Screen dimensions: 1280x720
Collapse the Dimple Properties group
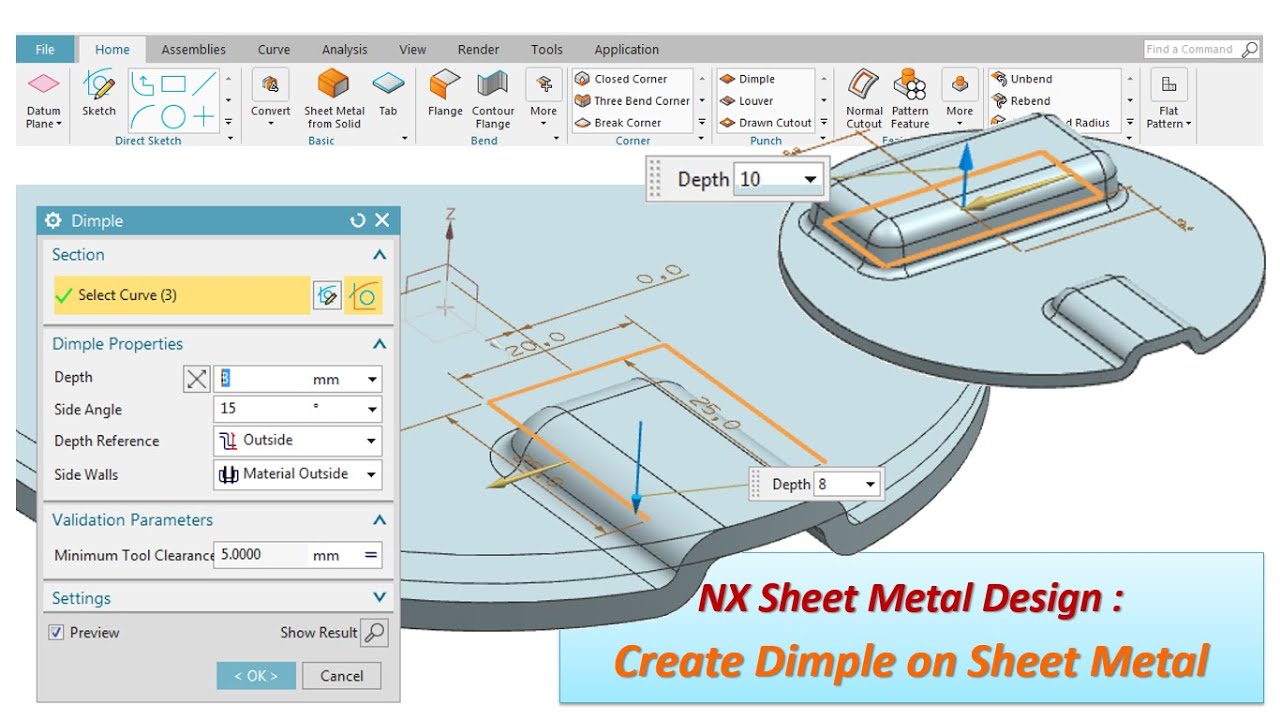coord(379,344)
